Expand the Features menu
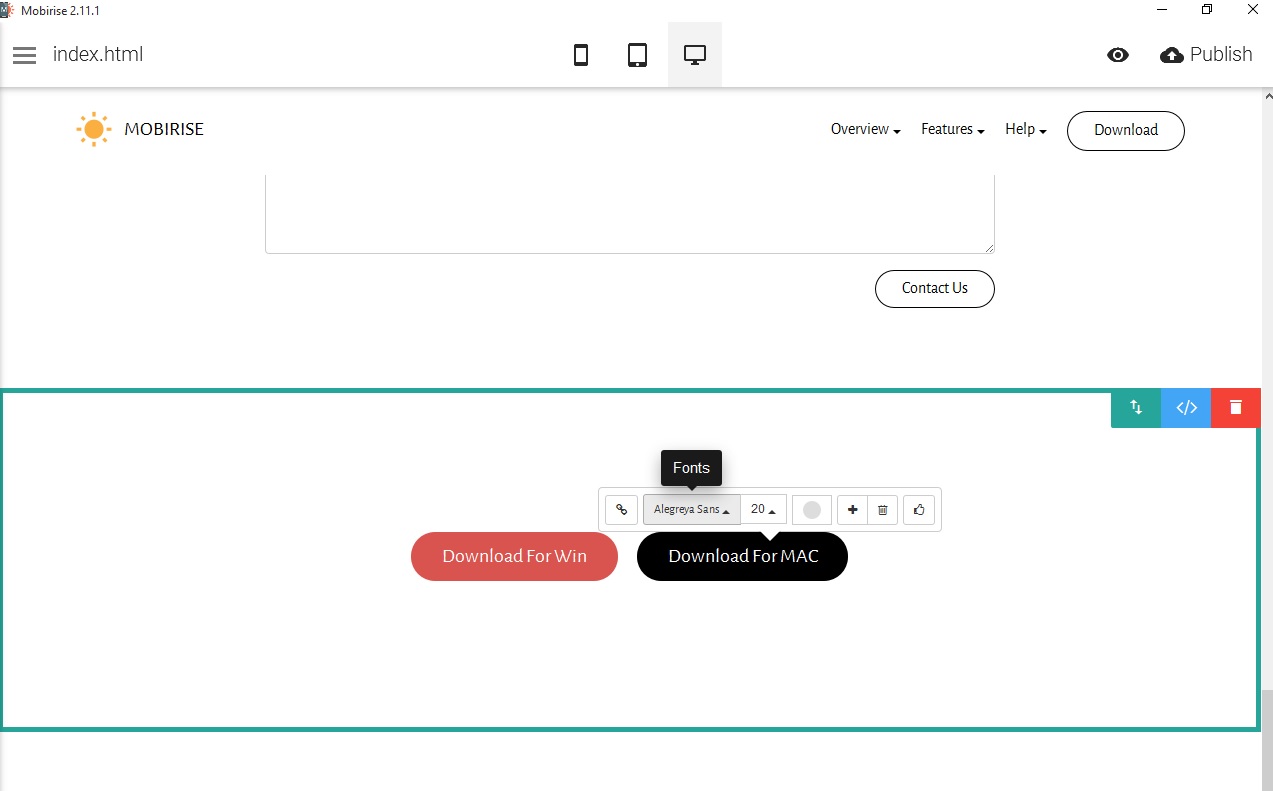 (x=950, y=129)
